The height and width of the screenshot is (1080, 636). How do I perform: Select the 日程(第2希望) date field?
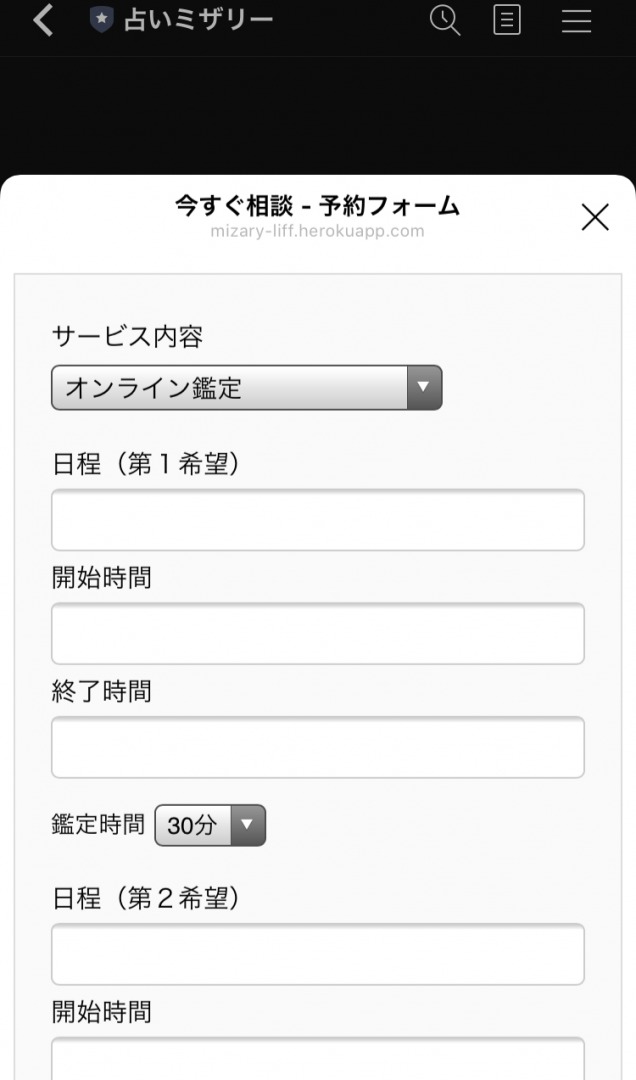click(x=318, y=955)
